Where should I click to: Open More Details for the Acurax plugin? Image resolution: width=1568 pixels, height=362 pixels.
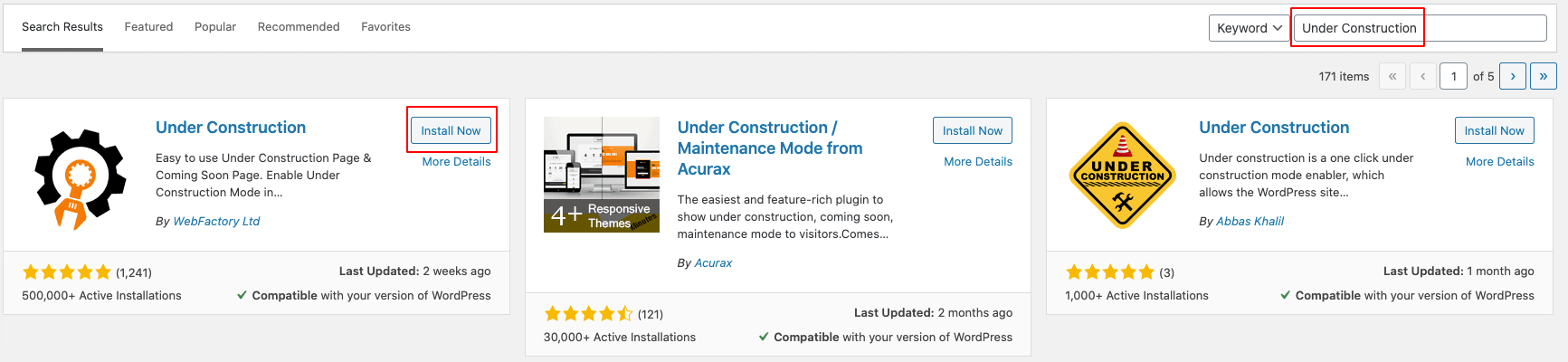click(x=977, y=162)
